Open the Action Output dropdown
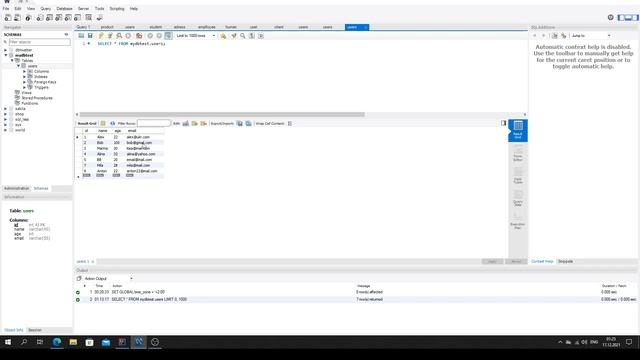The width and height of the screenshot is (640, 360). pos(108,278)
